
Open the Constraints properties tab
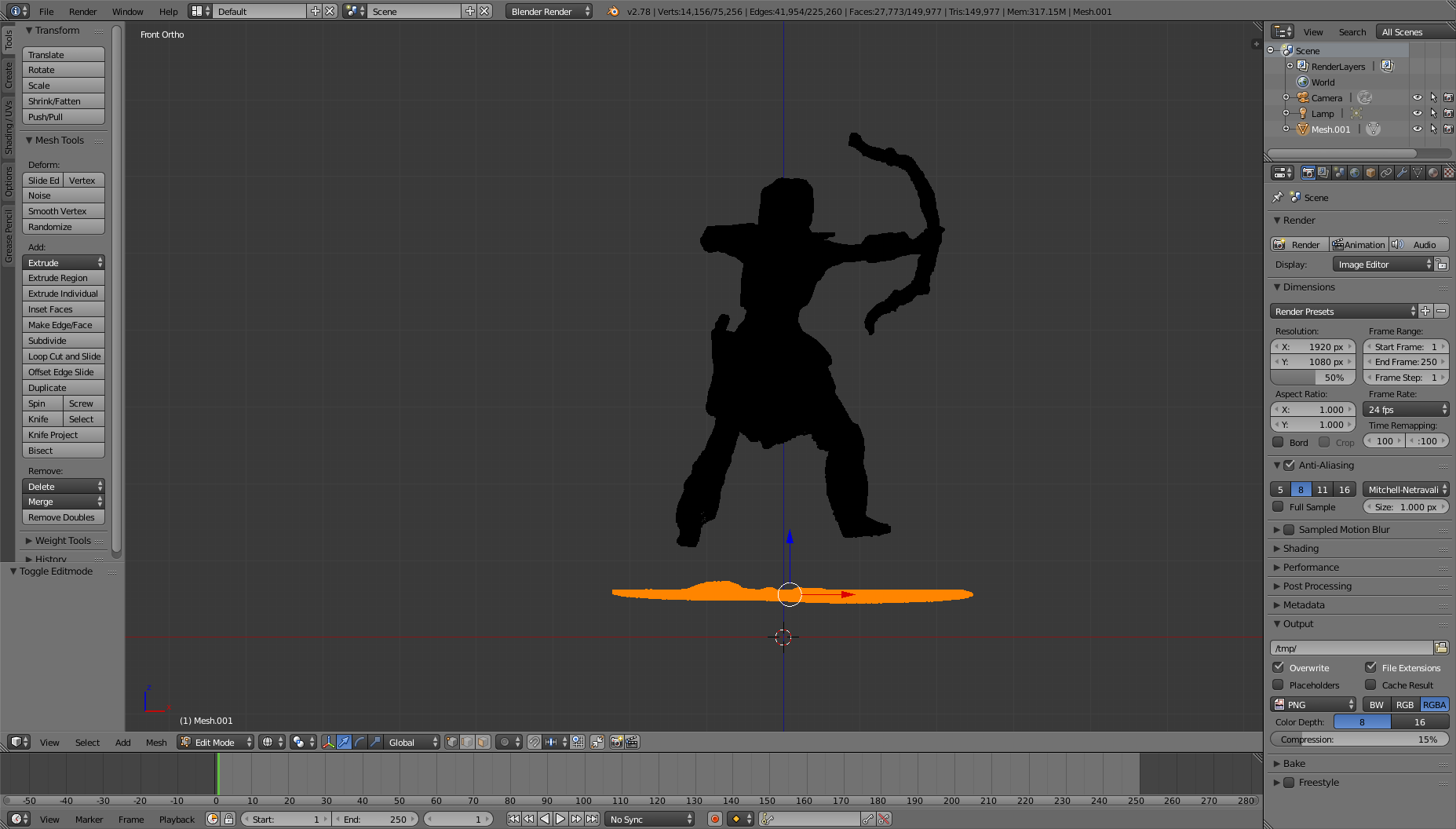pos(1386,173)
